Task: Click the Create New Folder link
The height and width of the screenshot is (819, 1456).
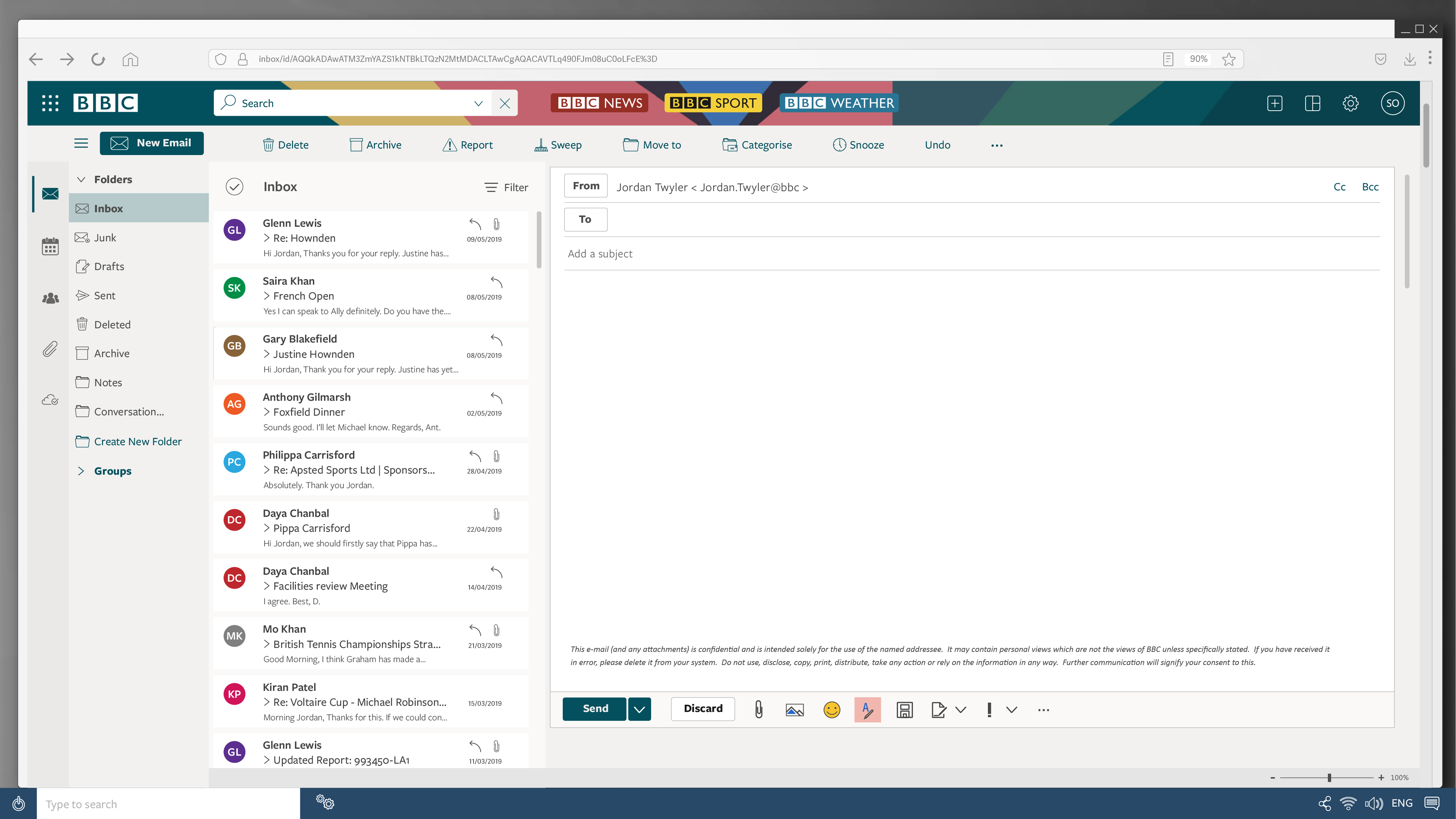Action: pos(137,442)
